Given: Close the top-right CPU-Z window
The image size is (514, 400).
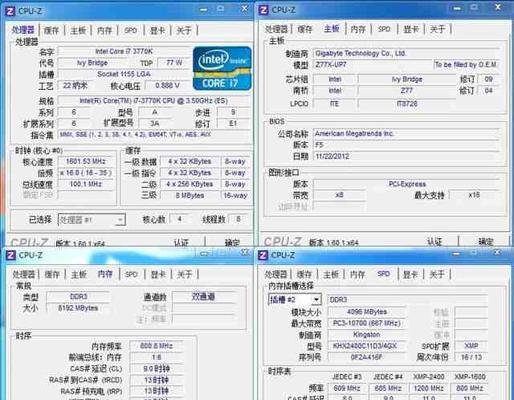Looking at the screenshot, I should pos(498,7).
